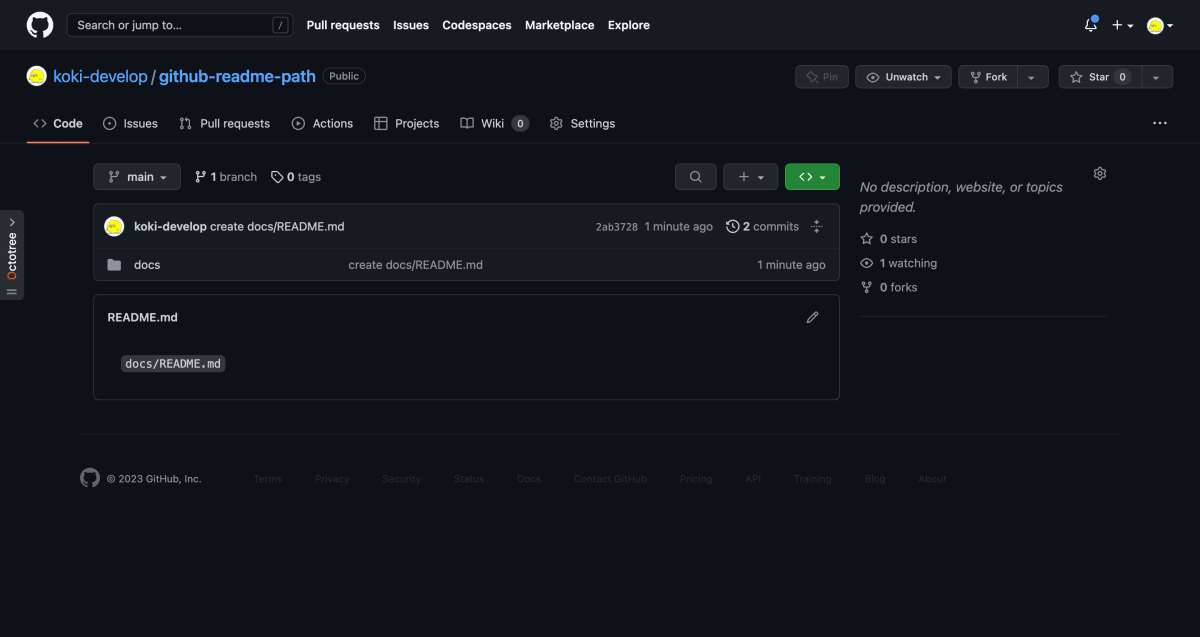View the 0 forks link
The height and width of the screenshot is (637, 1200).
pyautogui.click(x=889, y=287)
